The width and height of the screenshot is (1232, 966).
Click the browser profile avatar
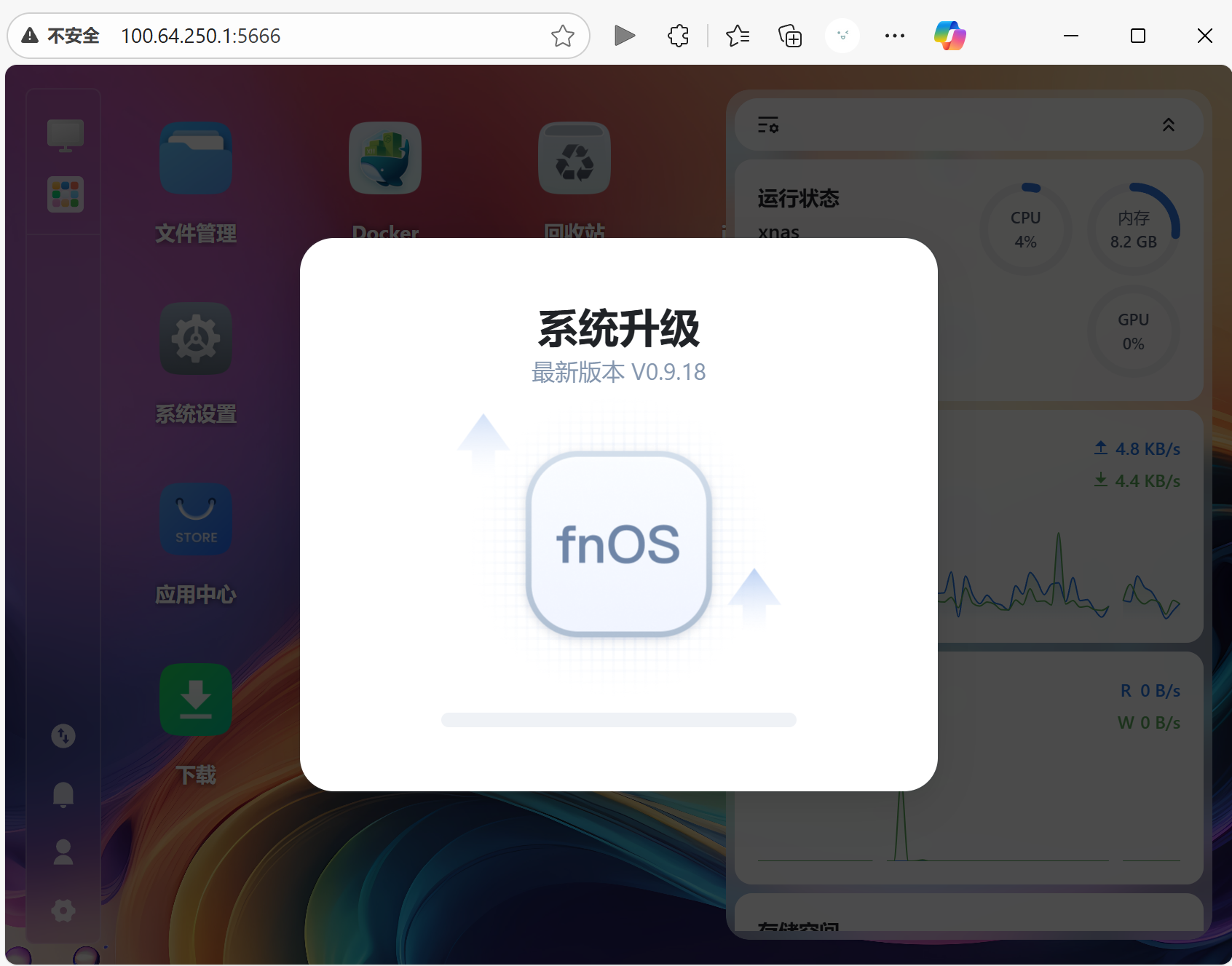coord(842,36)
